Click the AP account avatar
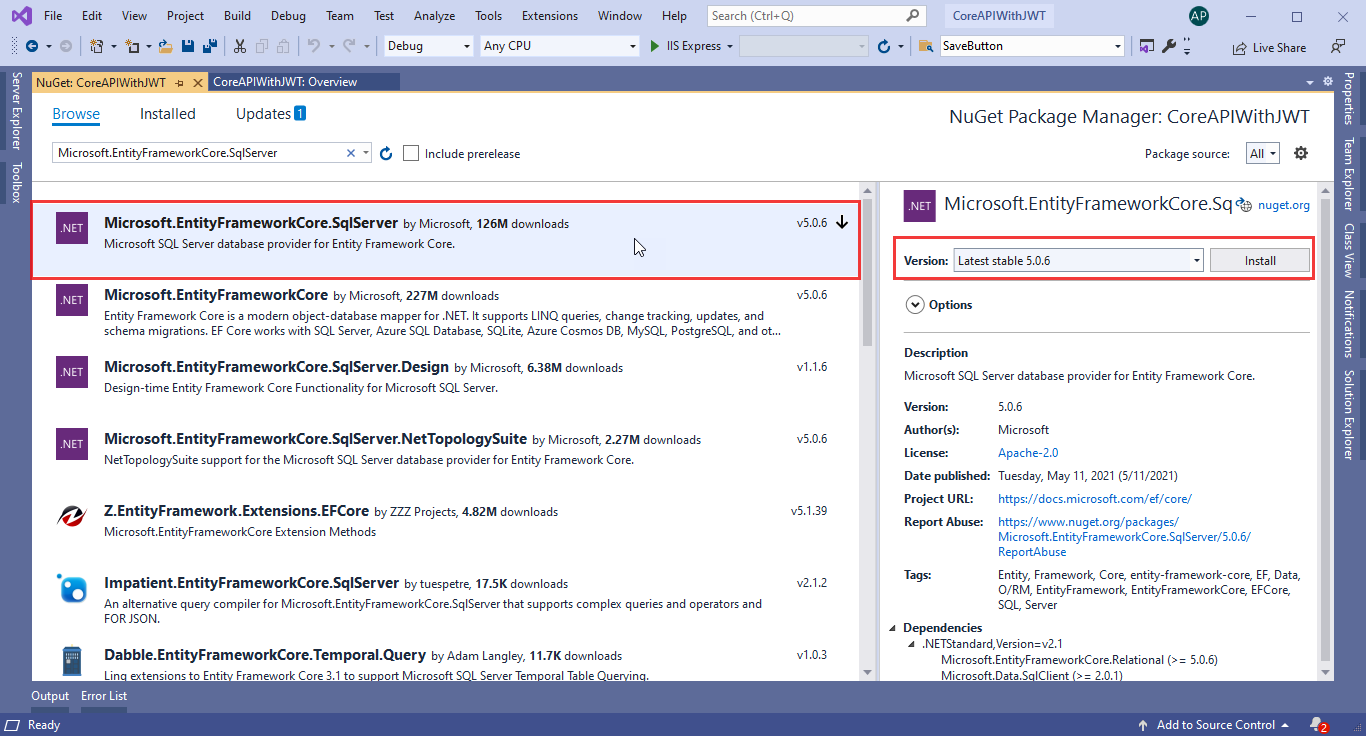 pos(1199,16)
